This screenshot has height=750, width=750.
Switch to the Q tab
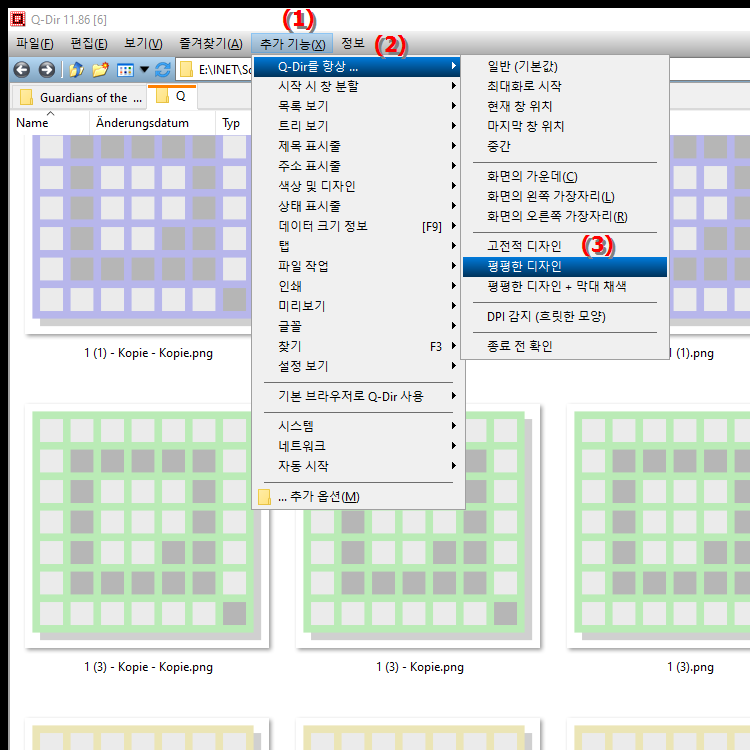(172, 96)
